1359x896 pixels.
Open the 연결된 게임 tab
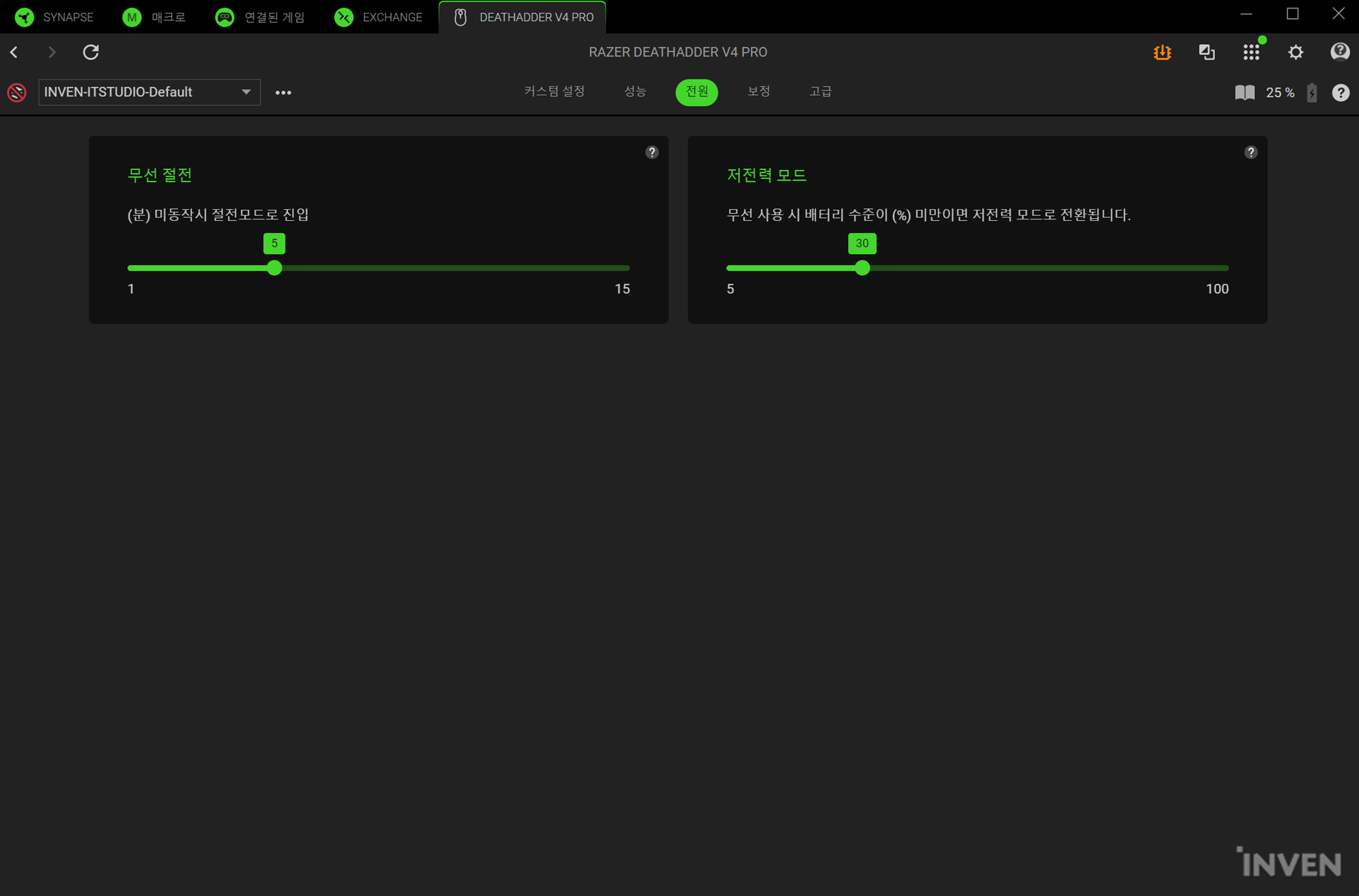click(260, 17)
